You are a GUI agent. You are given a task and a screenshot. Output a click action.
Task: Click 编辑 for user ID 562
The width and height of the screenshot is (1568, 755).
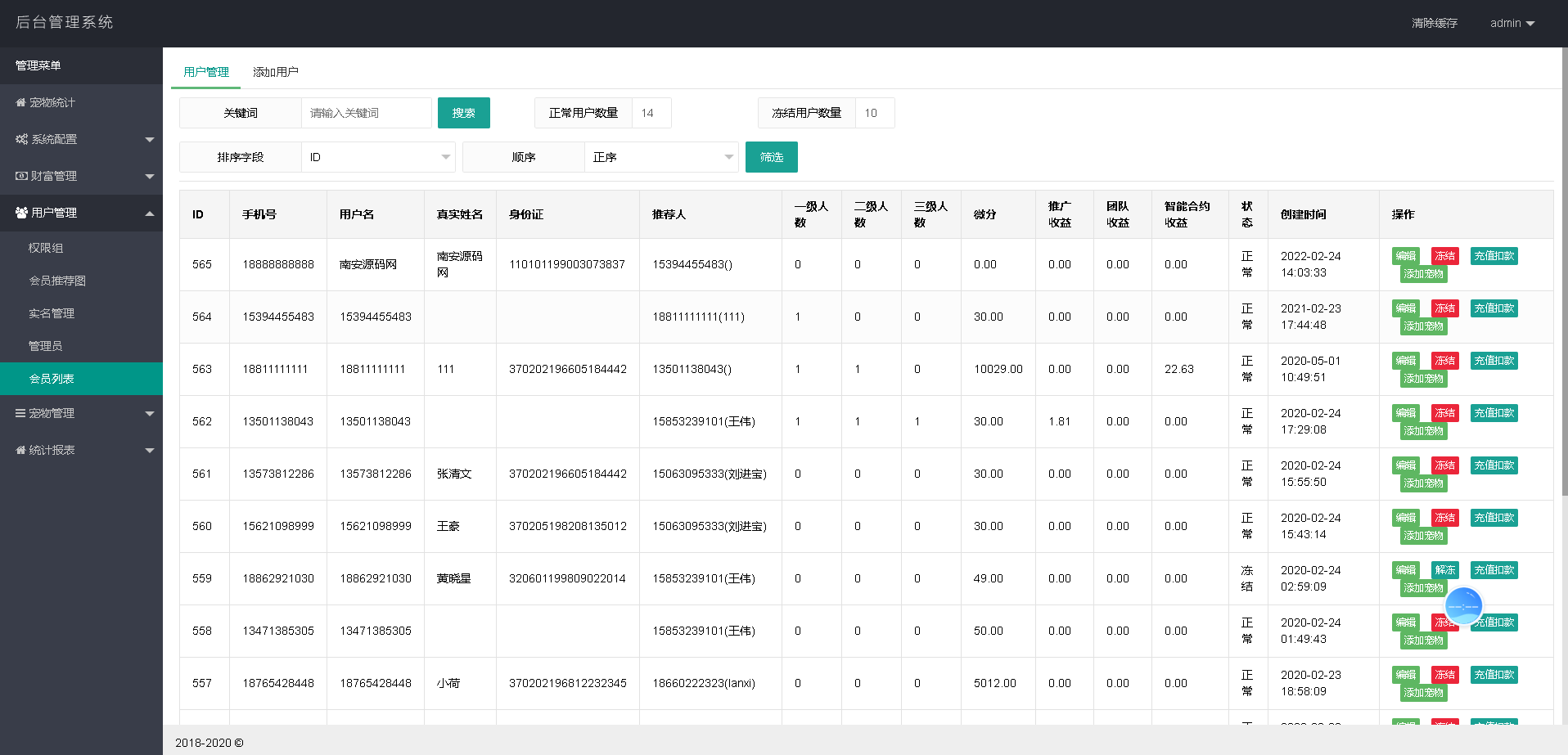tap(1406, 413)
